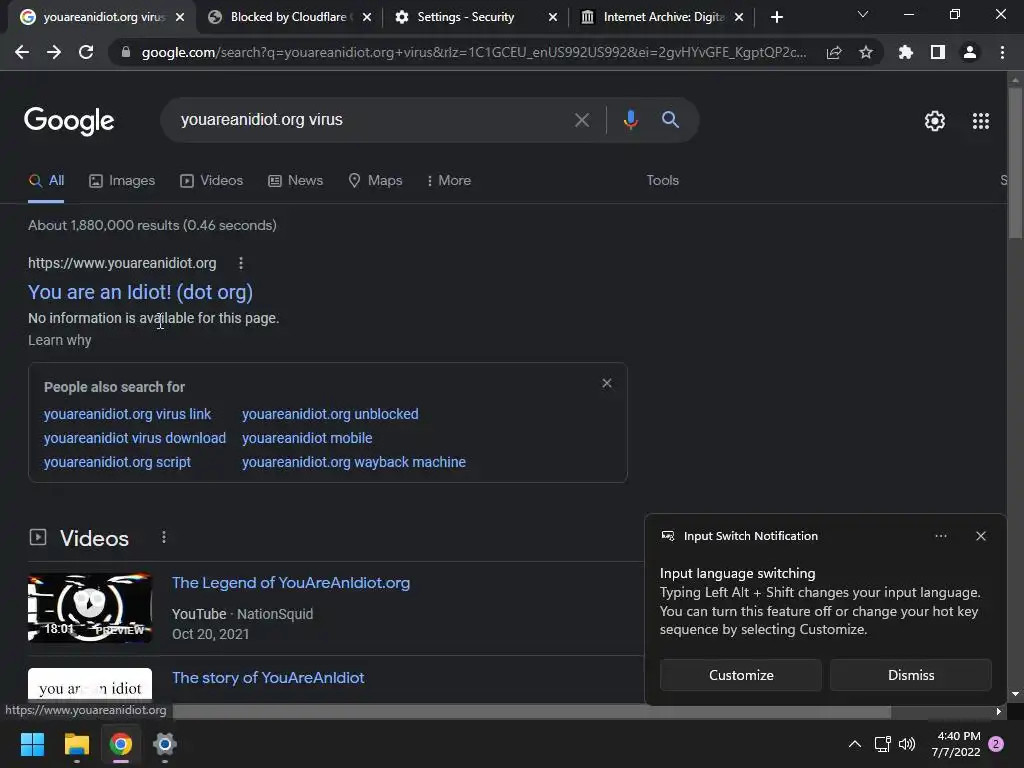Search youareanidiot virus download suggestion

coord(135,438)
